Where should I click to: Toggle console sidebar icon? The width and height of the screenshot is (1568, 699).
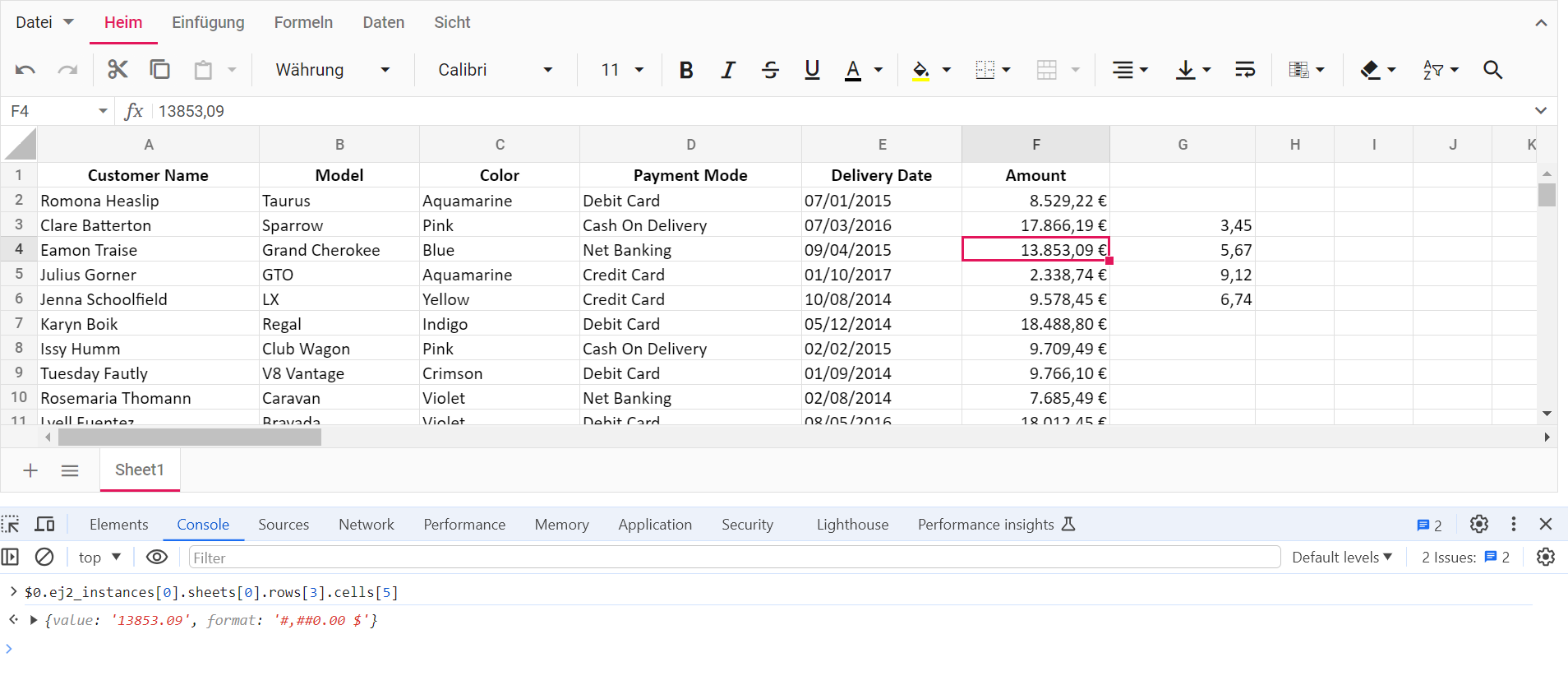11,558
